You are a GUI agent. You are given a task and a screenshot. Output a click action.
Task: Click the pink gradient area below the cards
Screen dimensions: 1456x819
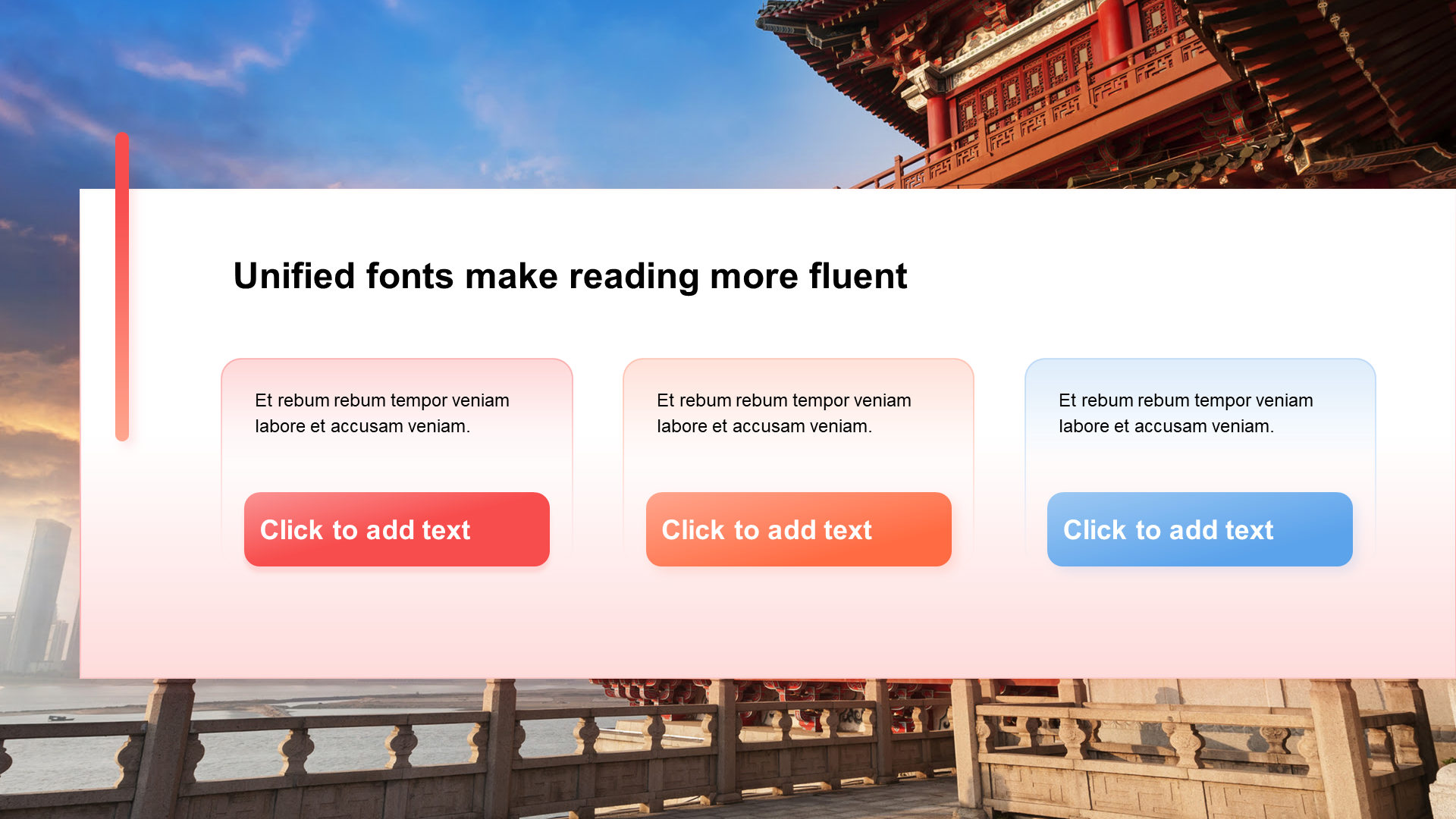coord(758,629)
